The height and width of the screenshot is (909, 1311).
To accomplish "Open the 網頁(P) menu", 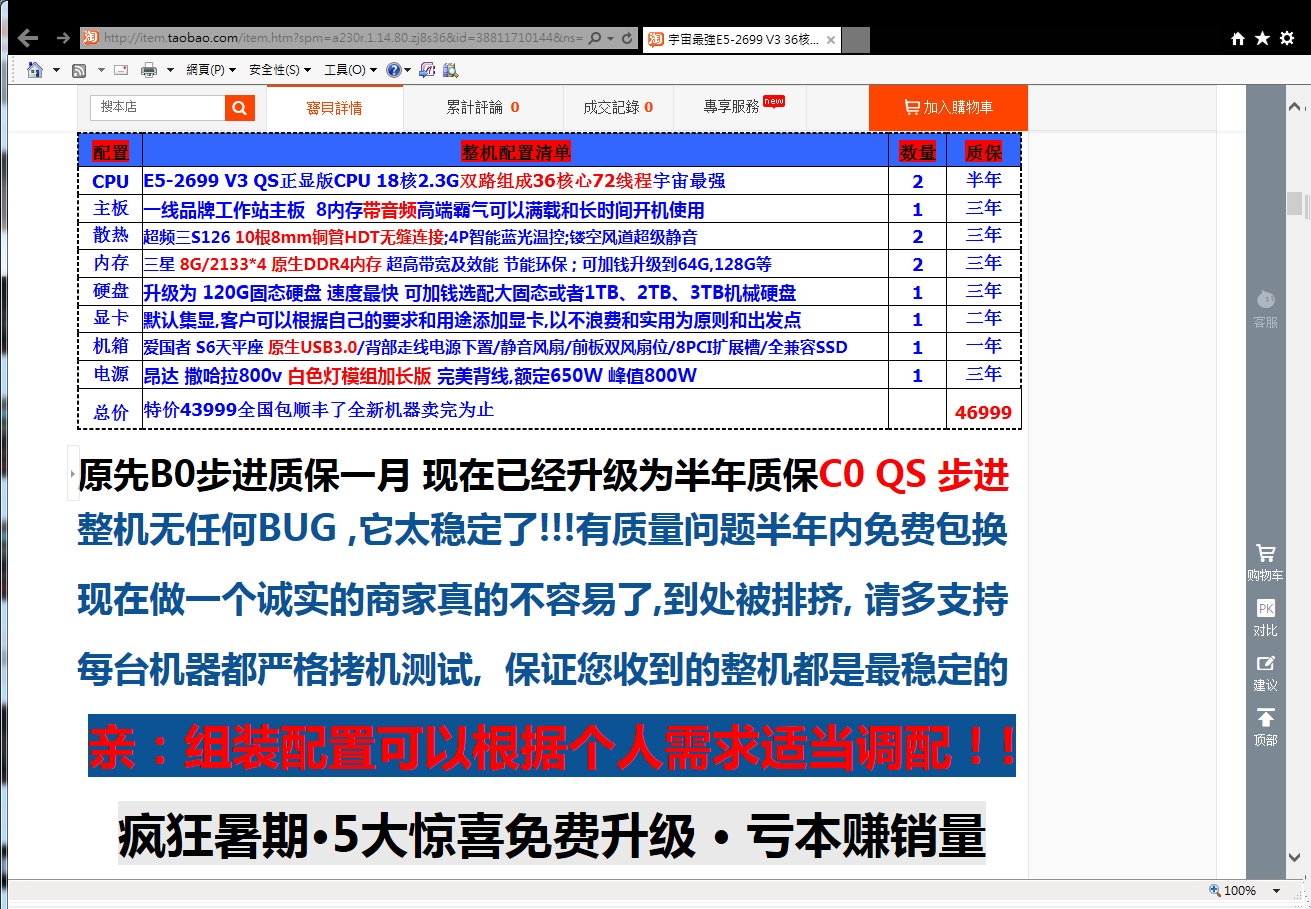I will 211,70.
